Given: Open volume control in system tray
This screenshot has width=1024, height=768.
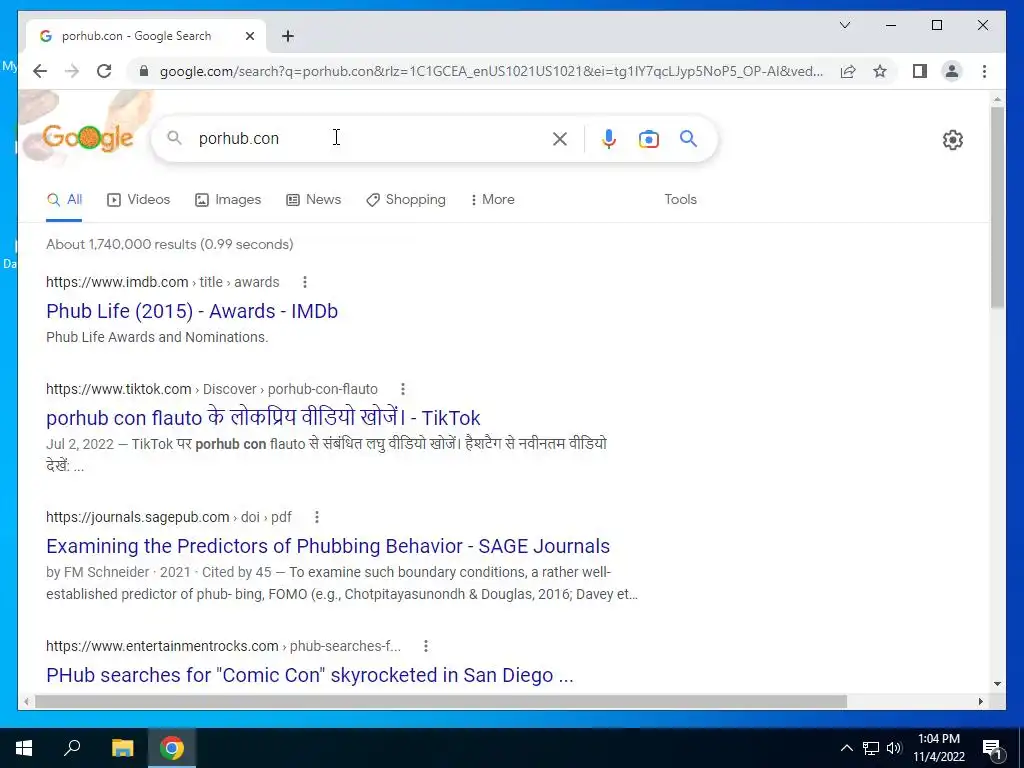Looking at the screenshot, I should (x=895, y=748).
